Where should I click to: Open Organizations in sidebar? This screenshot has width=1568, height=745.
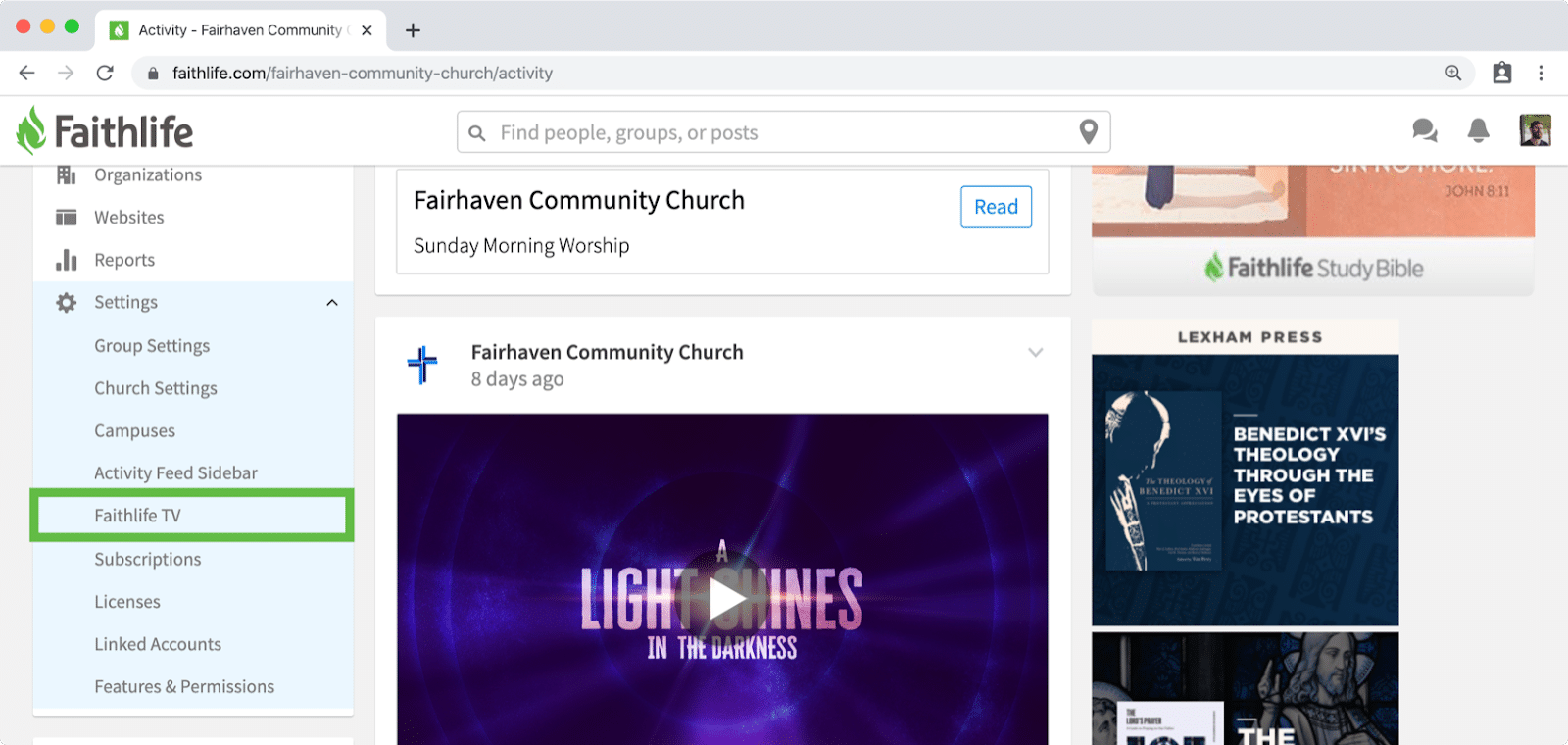(x=148, y=175)
